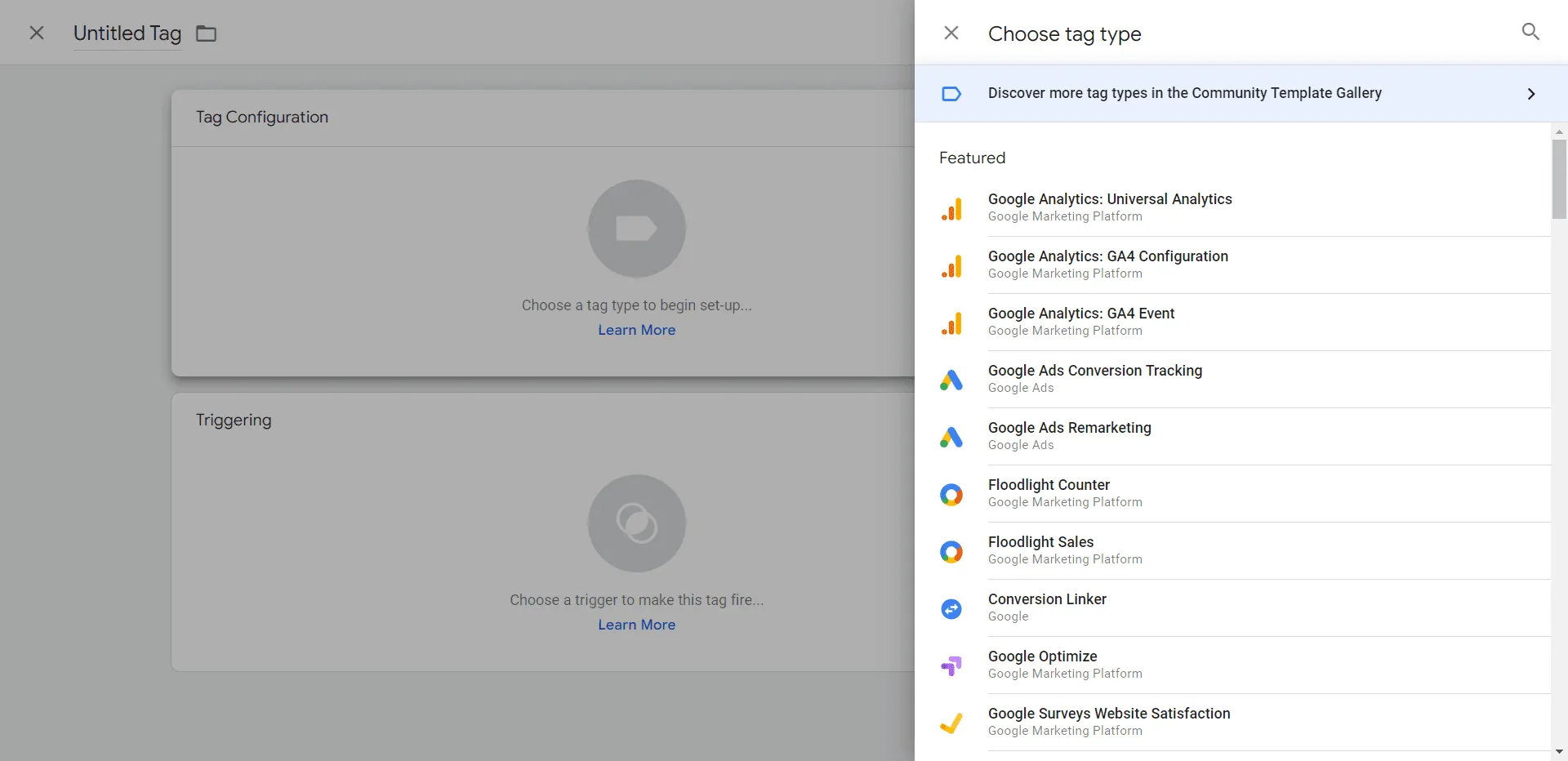Click the GA4 Configuration analytics icon
The height and width of the screenshot is (761, 1568).
(x=951, y=265)
